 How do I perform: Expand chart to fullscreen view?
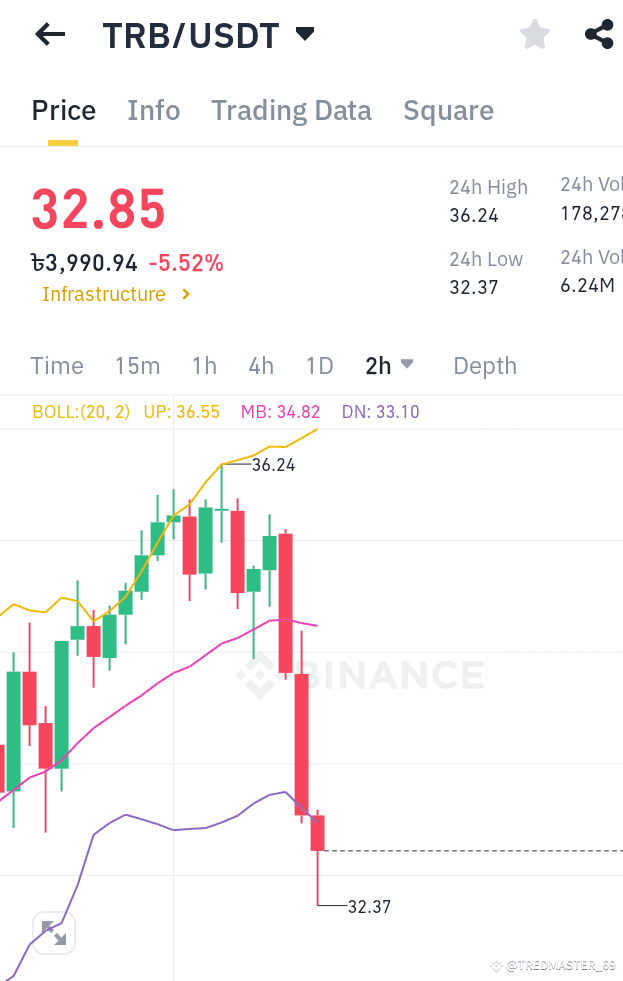53,932
